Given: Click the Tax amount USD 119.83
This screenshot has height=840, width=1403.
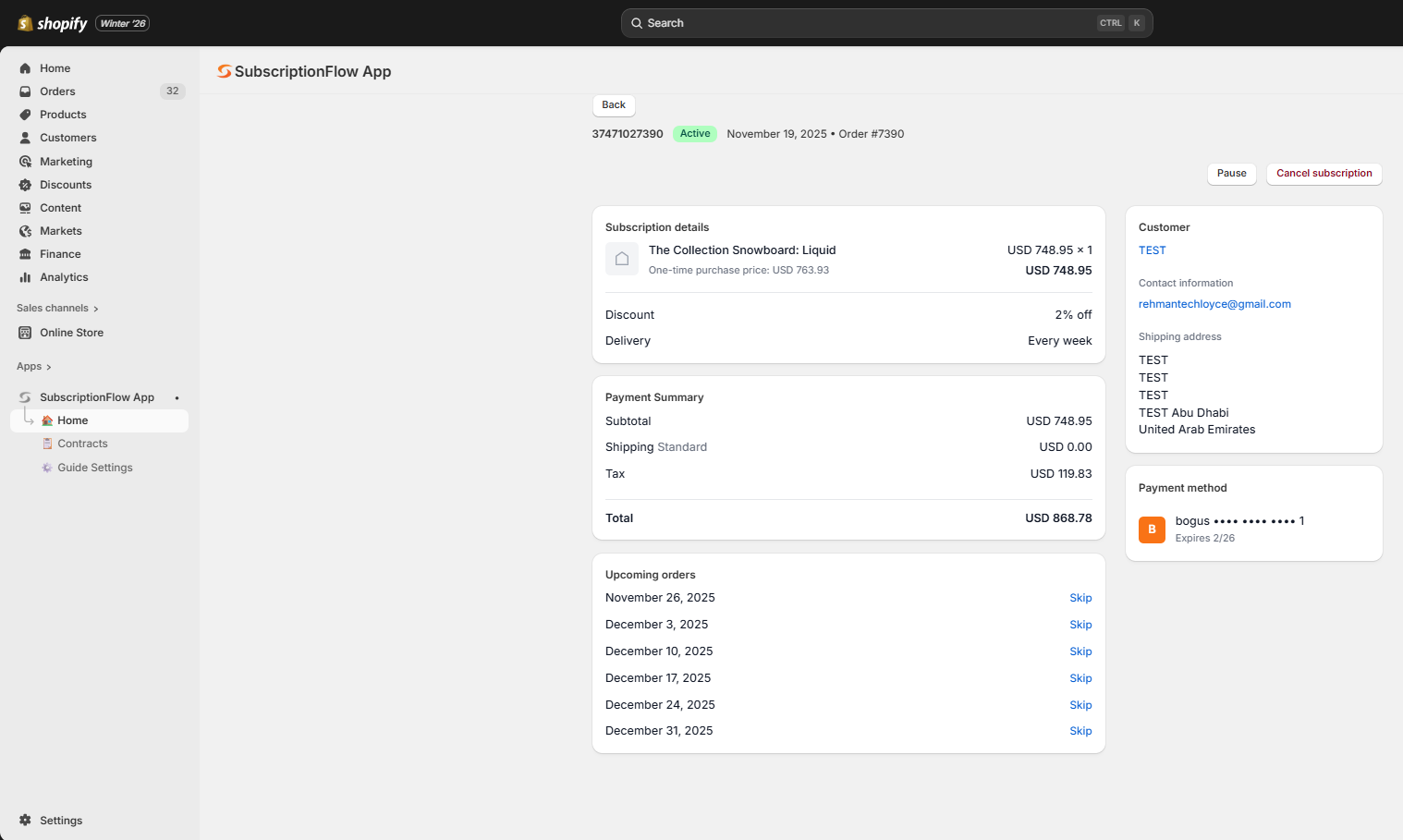Looking at the screenshot, I should (1061, 474).
